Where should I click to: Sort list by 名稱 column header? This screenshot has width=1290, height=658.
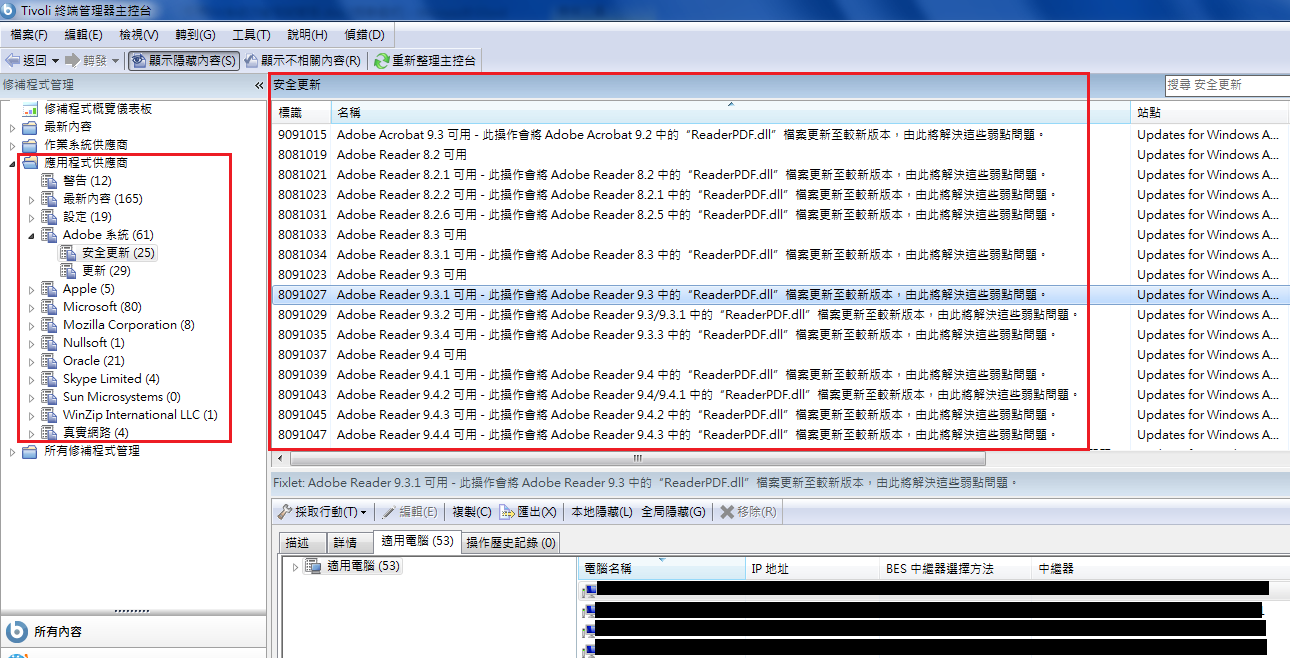click(x=731, y=112)
